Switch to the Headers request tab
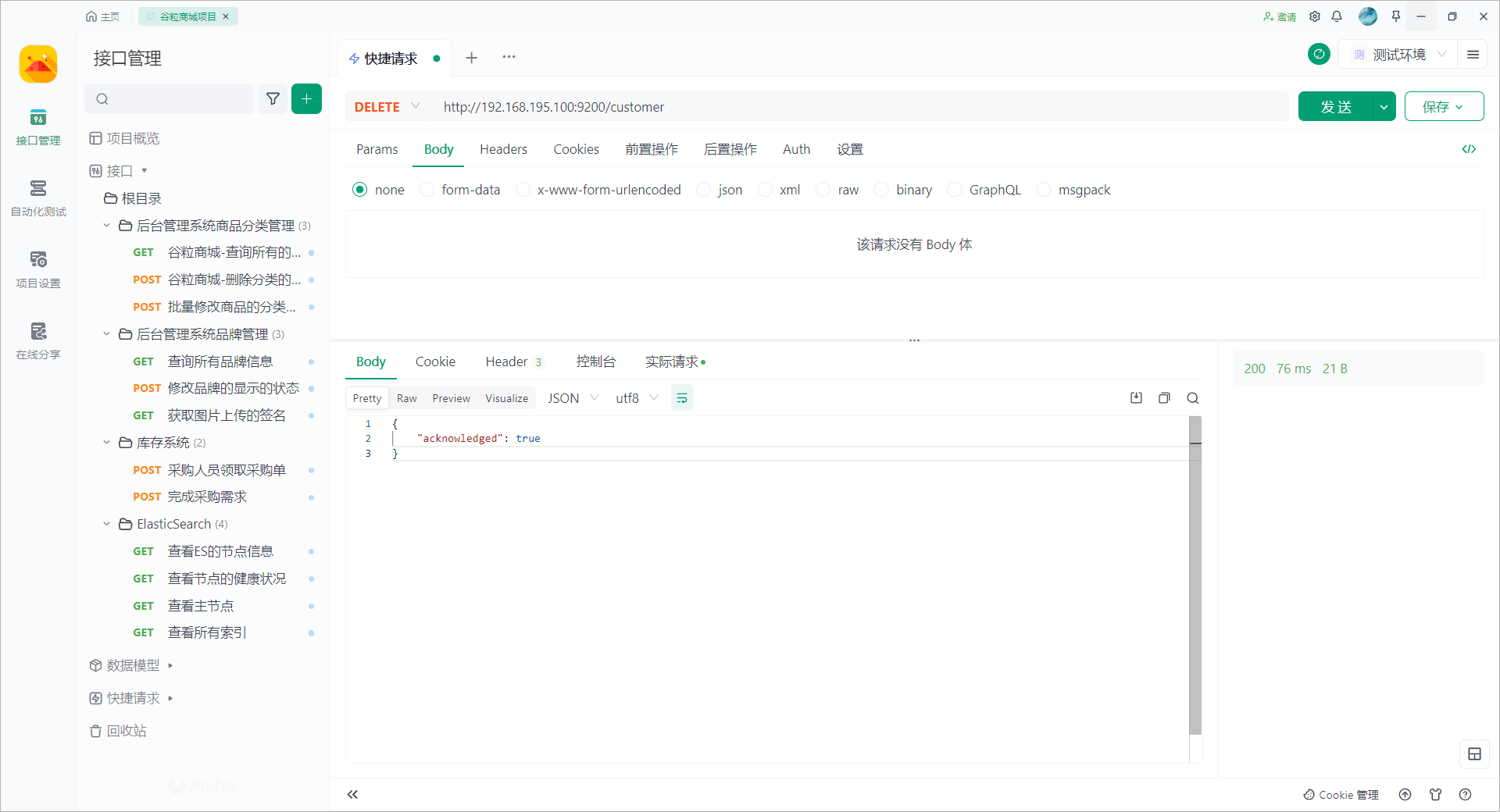Screen dimensions: 1500x812 (503, 149)
